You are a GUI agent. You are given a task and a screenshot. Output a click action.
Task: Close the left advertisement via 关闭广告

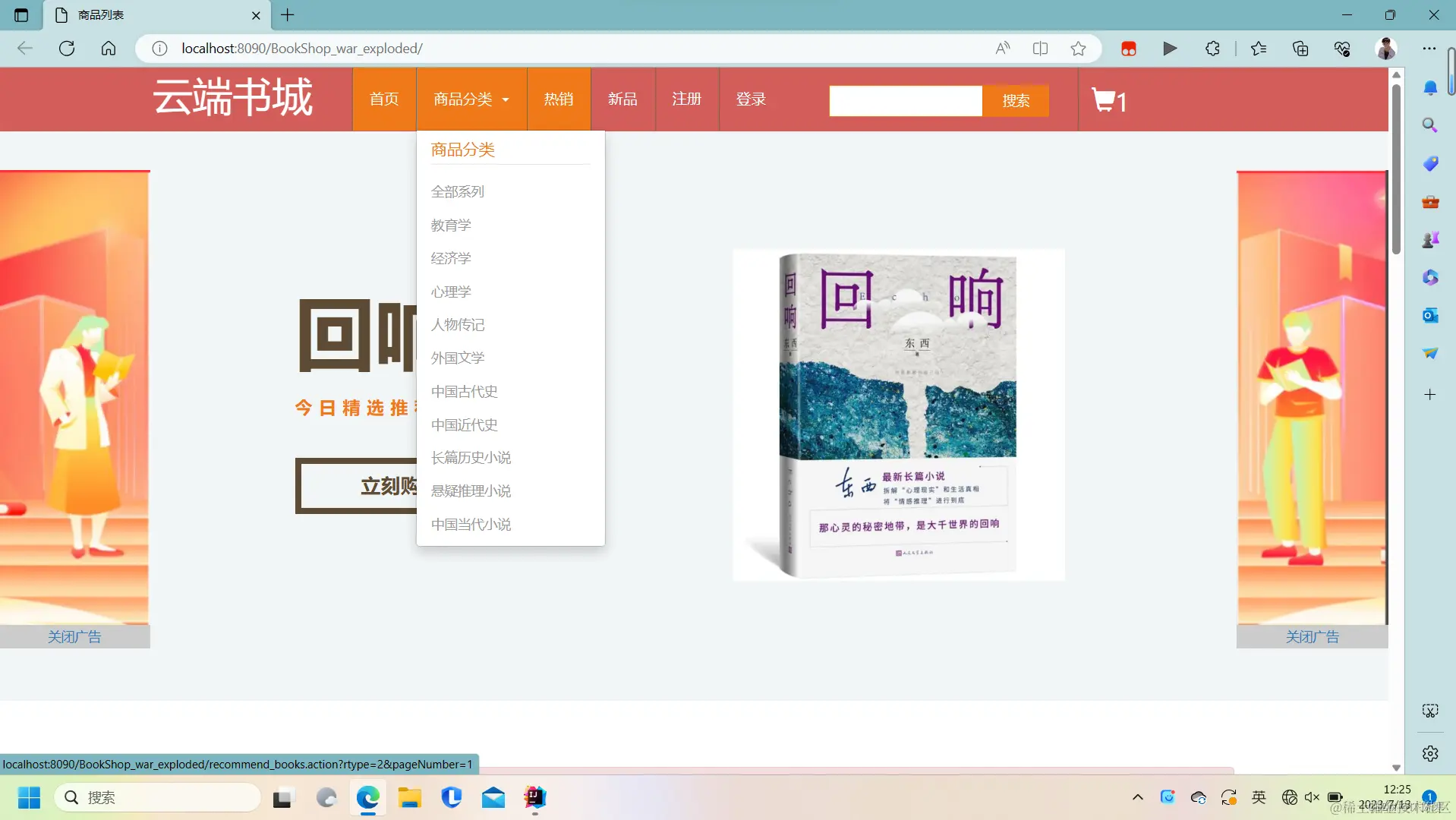tap(74, 637)
